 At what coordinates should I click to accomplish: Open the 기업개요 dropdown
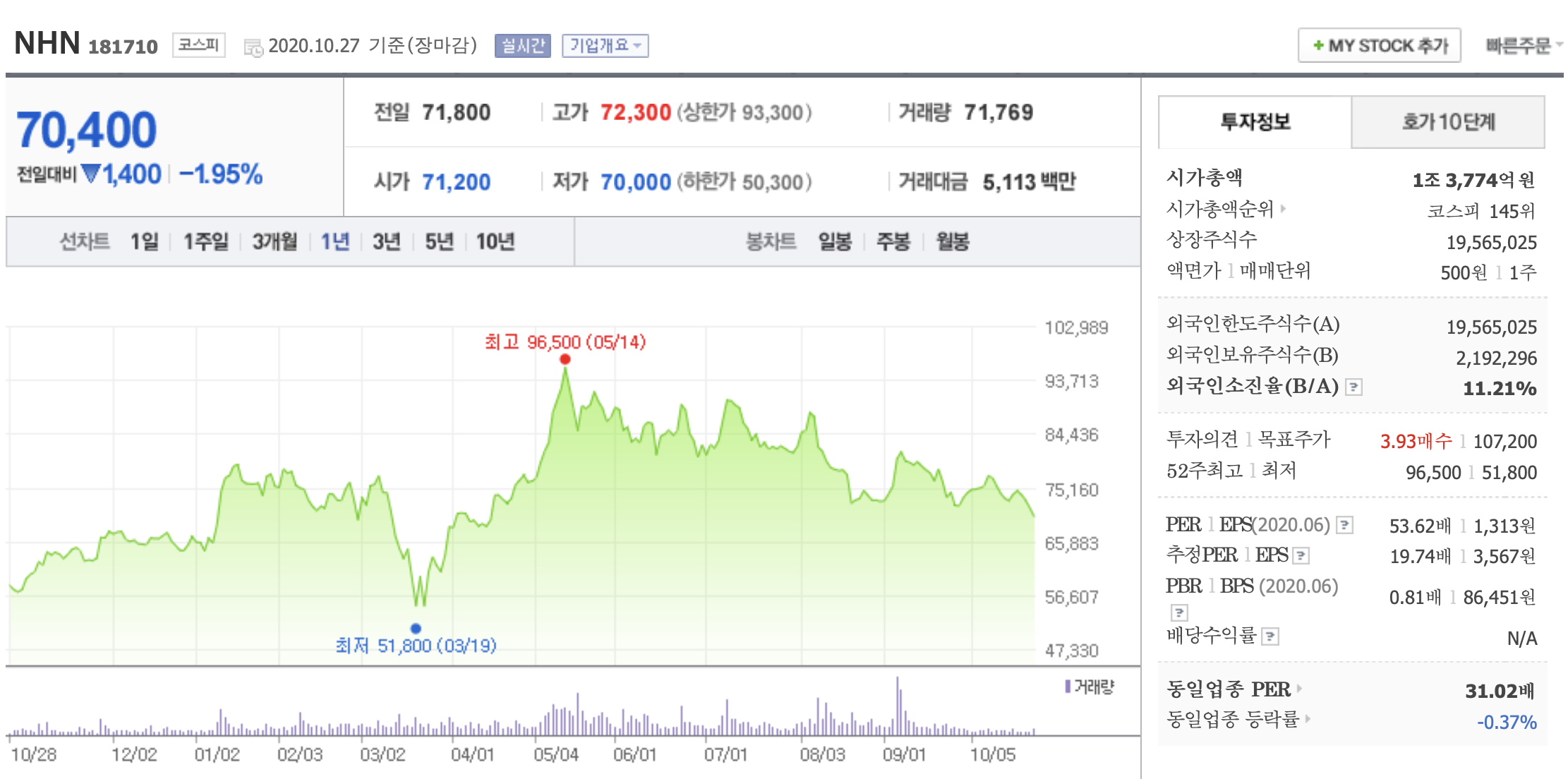point(605,46)
